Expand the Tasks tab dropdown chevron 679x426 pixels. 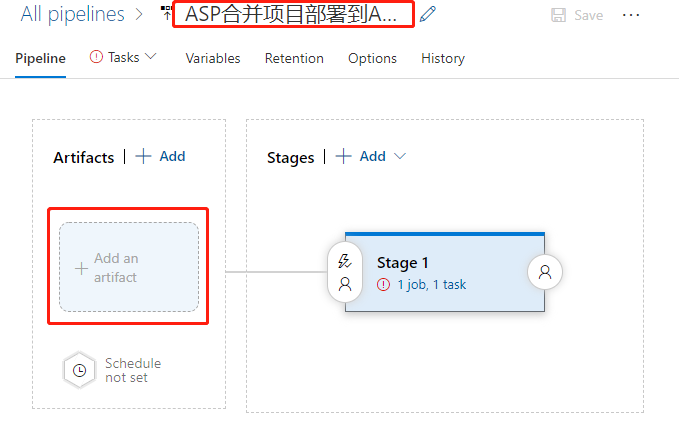[x=151, y=57]
